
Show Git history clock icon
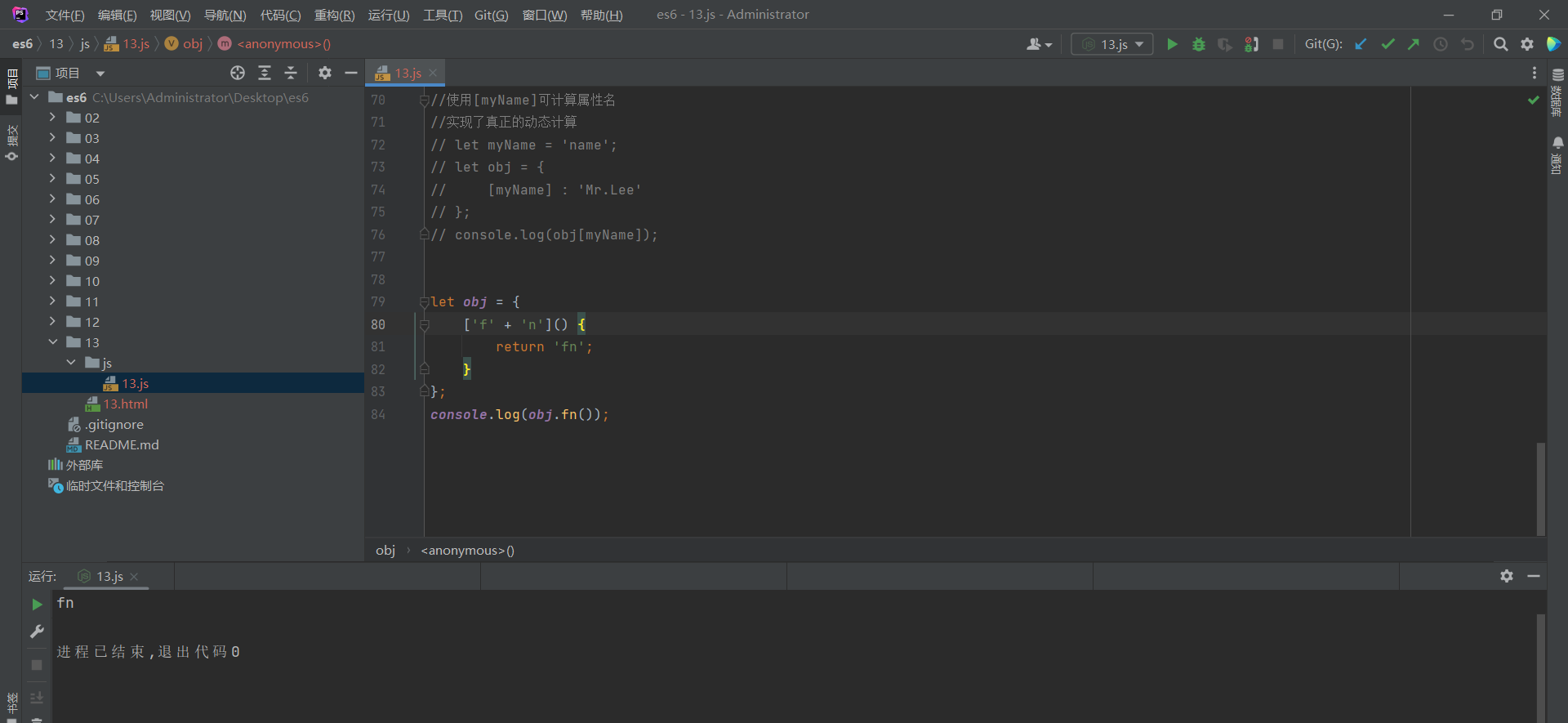(x=1441, y=44)
